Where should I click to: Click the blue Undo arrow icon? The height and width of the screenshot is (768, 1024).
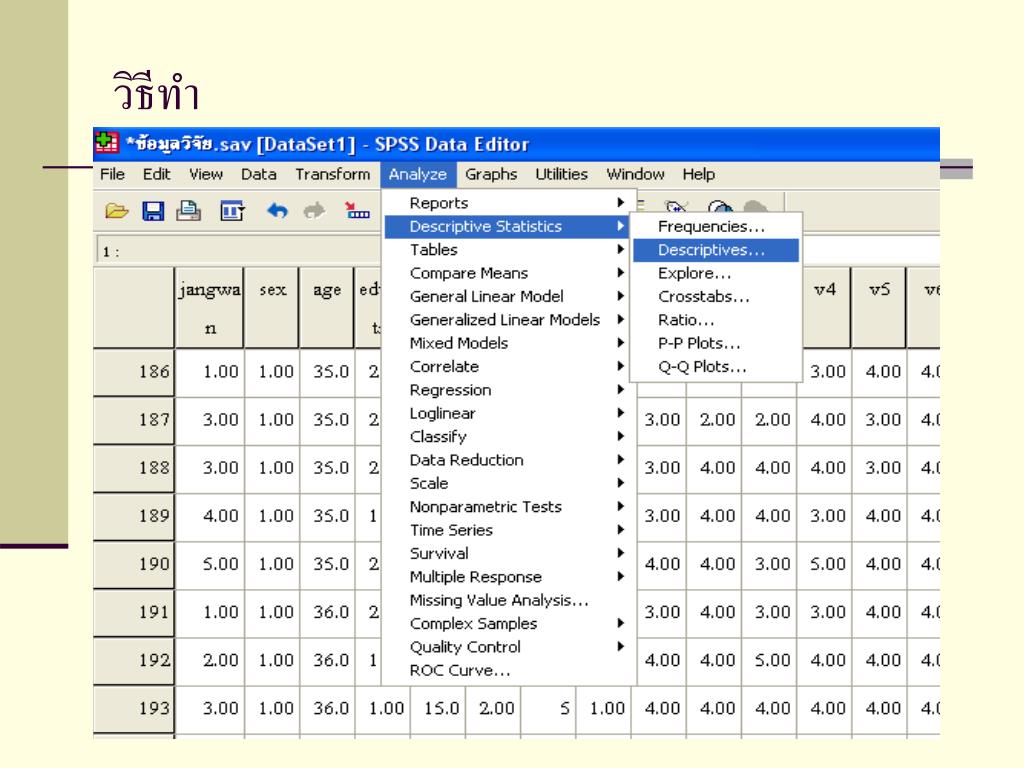278,210
